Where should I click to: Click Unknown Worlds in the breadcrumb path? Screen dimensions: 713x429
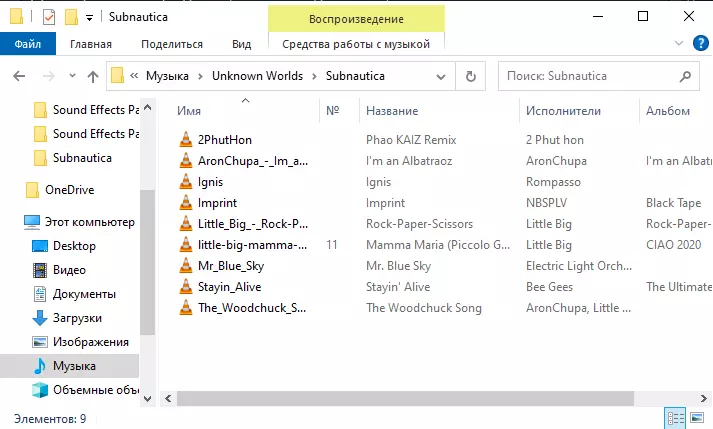point(257,76)
